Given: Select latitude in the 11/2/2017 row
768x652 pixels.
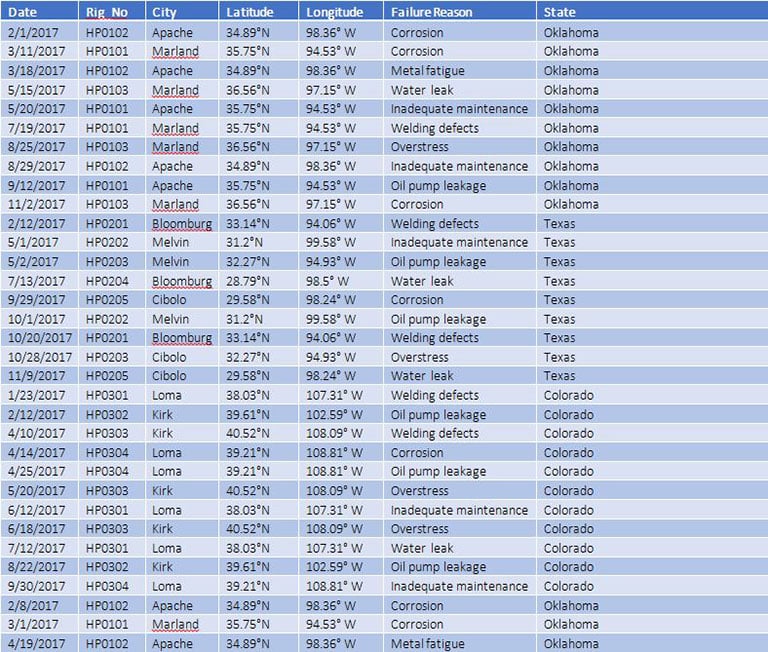Looking at the screenshot, I should coord(247,204).
